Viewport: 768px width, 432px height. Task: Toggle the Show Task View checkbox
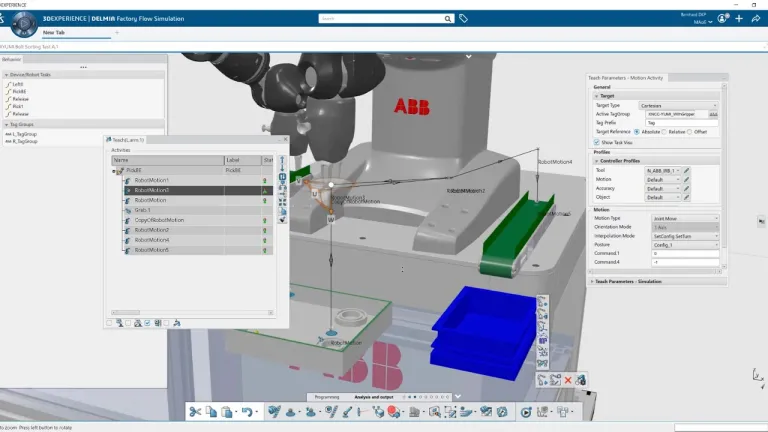click(597, 142)
